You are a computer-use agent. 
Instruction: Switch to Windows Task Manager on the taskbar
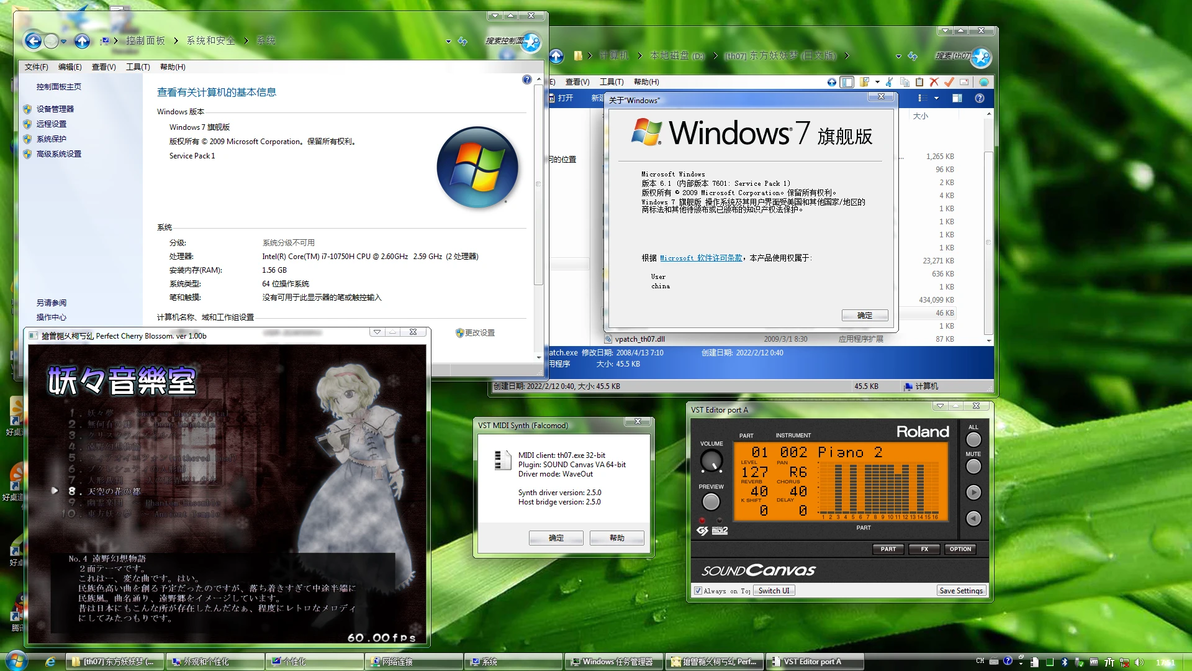(x=614, y=662)
